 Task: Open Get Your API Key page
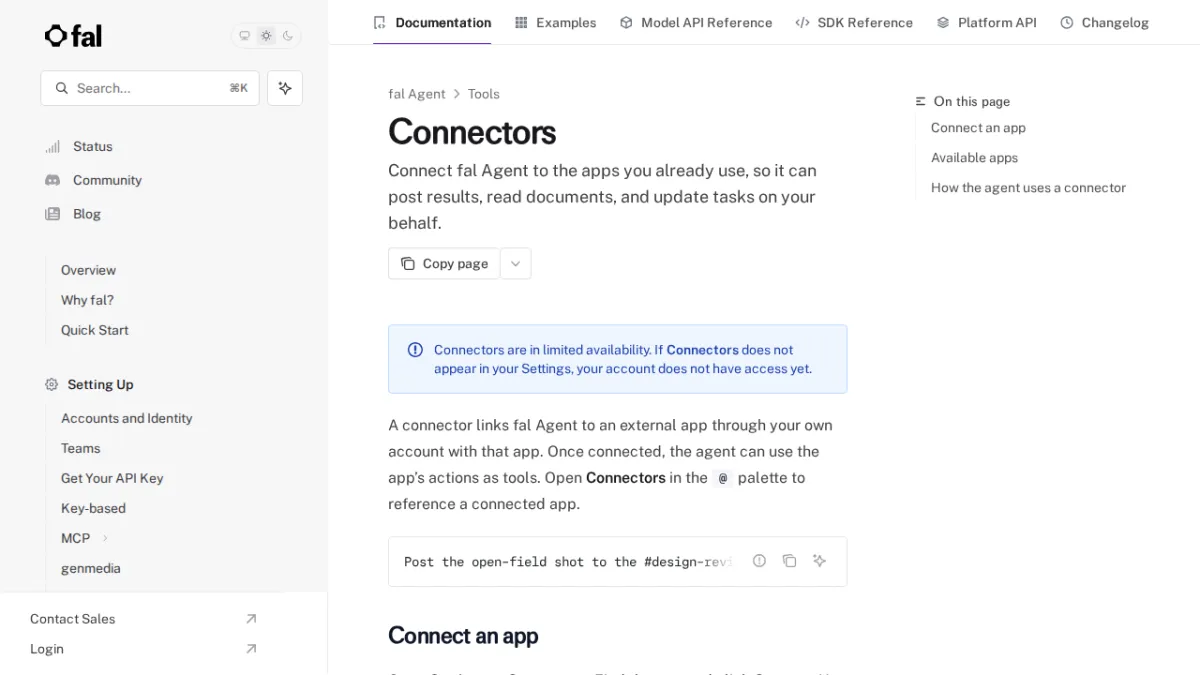112,478
